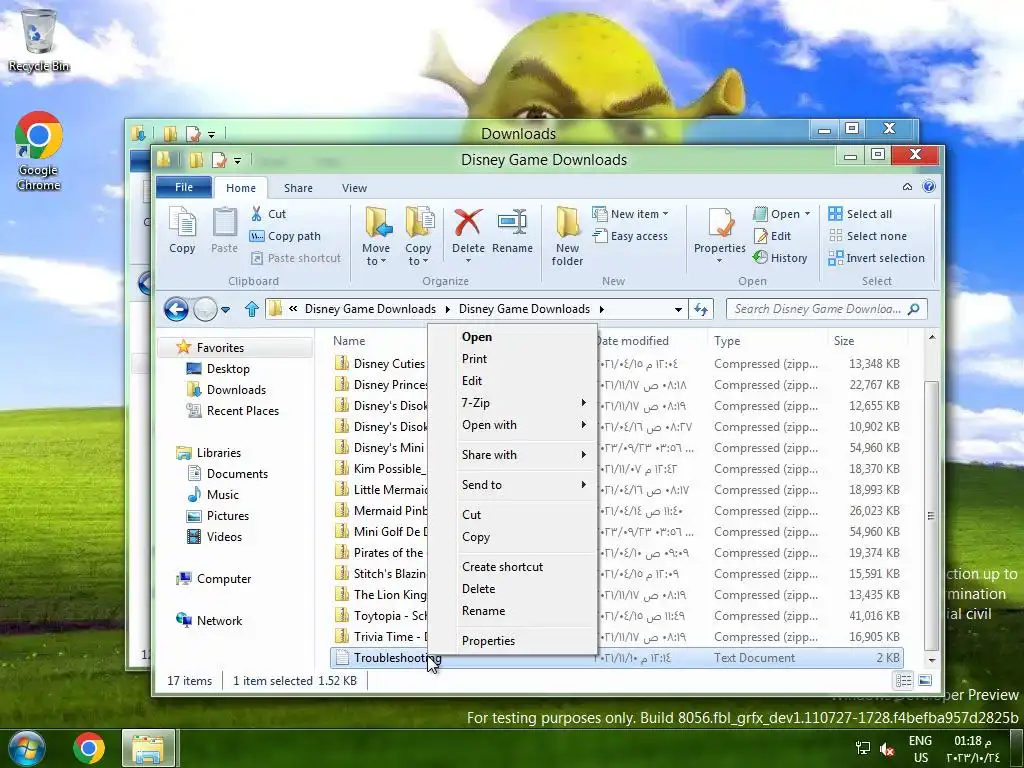Image resolution: width=1024 pixels, height=768 pixels.
Task: Sort by the Name column header
Action: point(349,341)
